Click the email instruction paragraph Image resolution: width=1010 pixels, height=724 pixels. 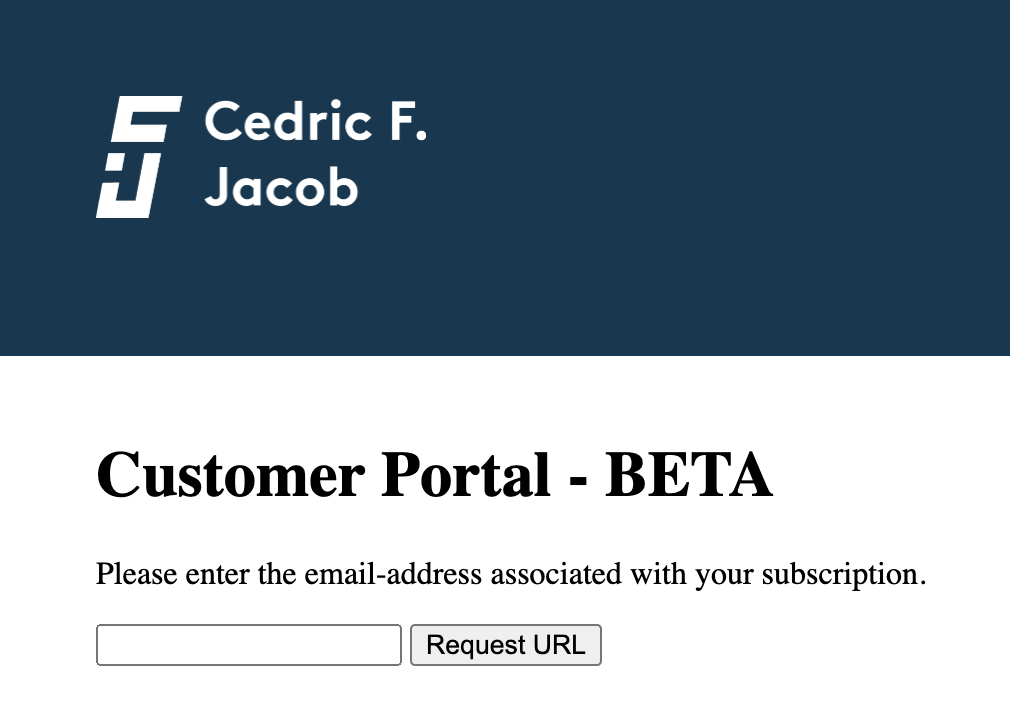(x=510, y=575)
